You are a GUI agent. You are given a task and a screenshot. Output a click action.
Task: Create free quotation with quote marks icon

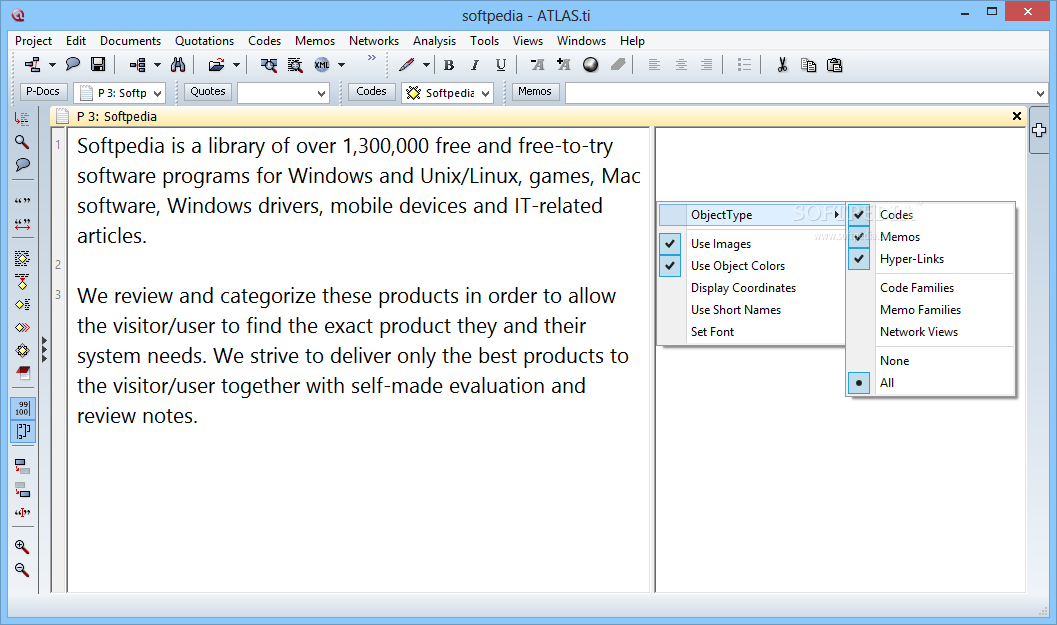(22, 201)
